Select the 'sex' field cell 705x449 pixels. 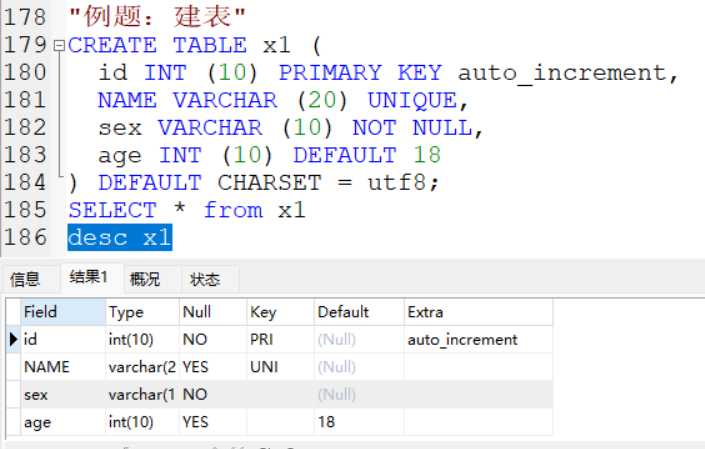point(63,394)
